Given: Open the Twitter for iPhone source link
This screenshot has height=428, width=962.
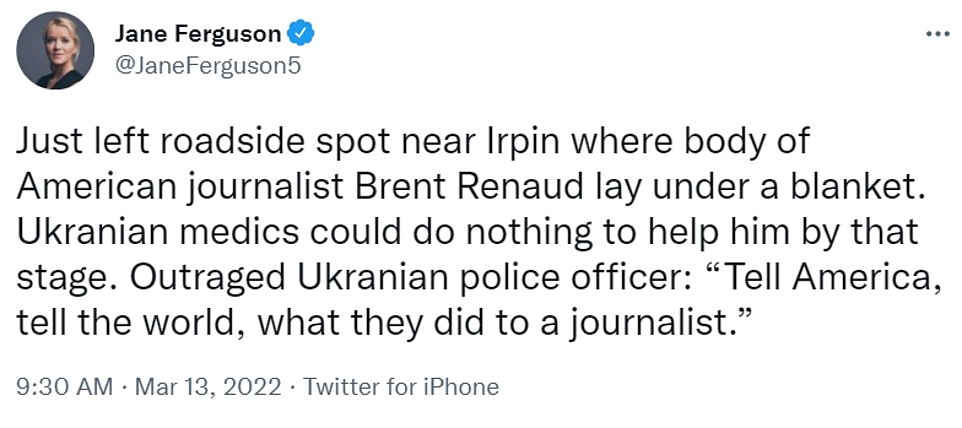Looking at the screenshot, I should coord(400,386).
